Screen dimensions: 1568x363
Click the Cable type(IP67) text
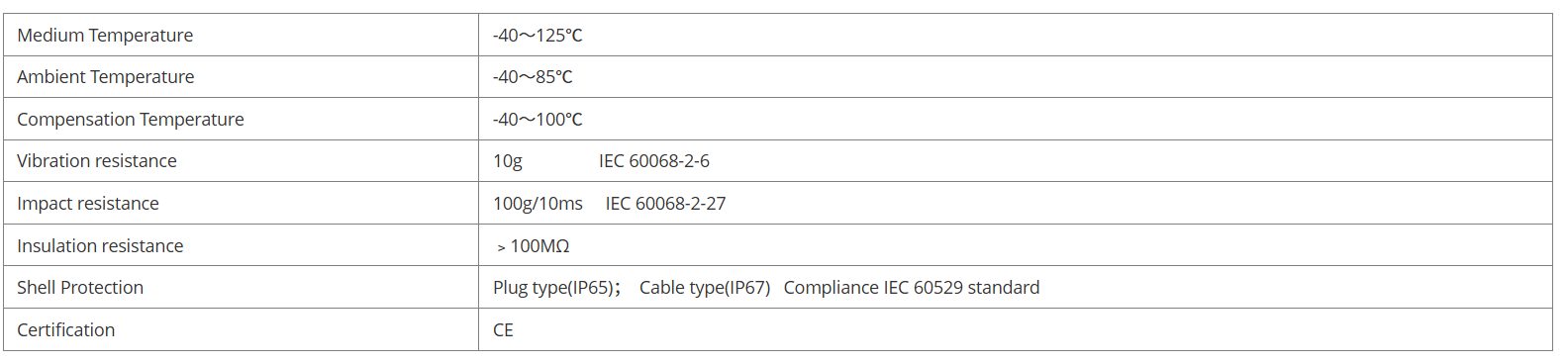pos(705,288)
